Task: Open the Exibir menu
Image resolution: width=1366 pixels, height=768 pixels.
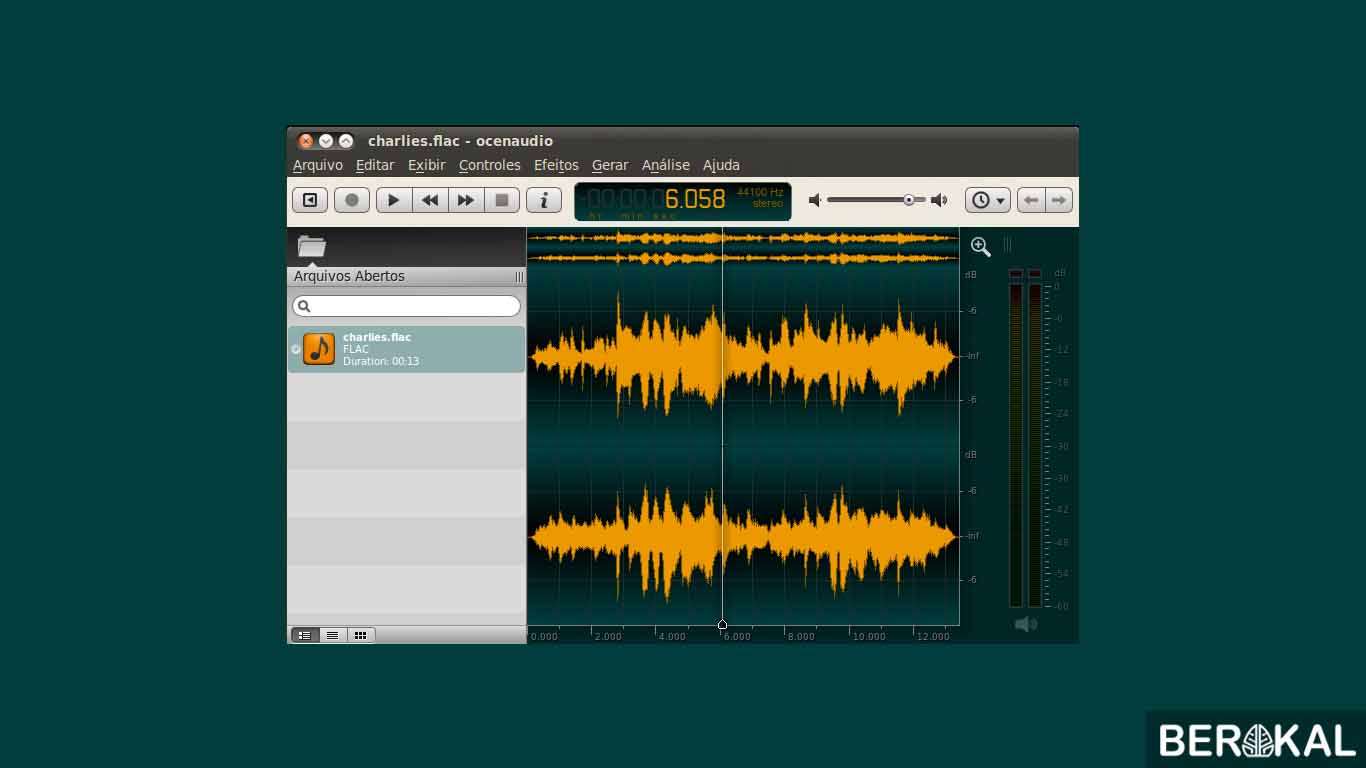Action: point(427,165)
